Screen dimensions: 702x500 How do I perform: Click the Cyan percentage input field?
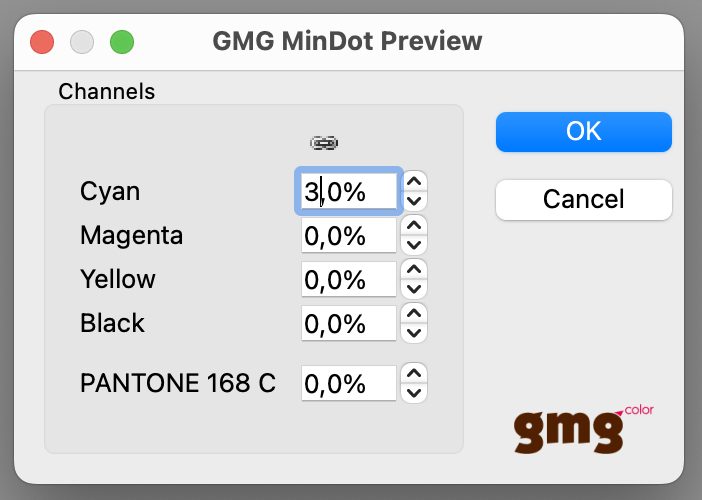(349, 191)
